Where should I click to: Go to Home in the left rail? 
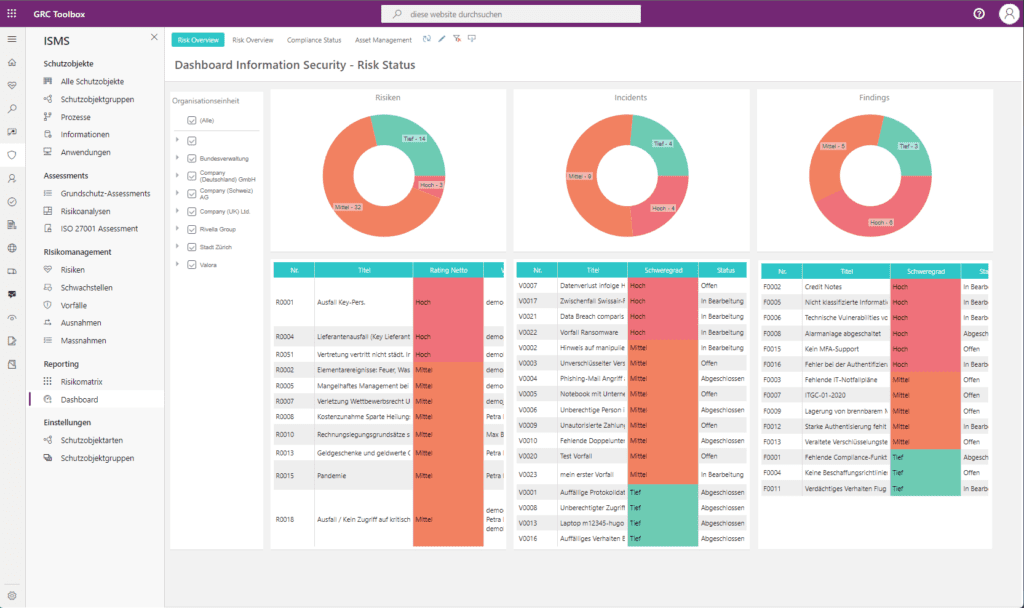point(12,63)
